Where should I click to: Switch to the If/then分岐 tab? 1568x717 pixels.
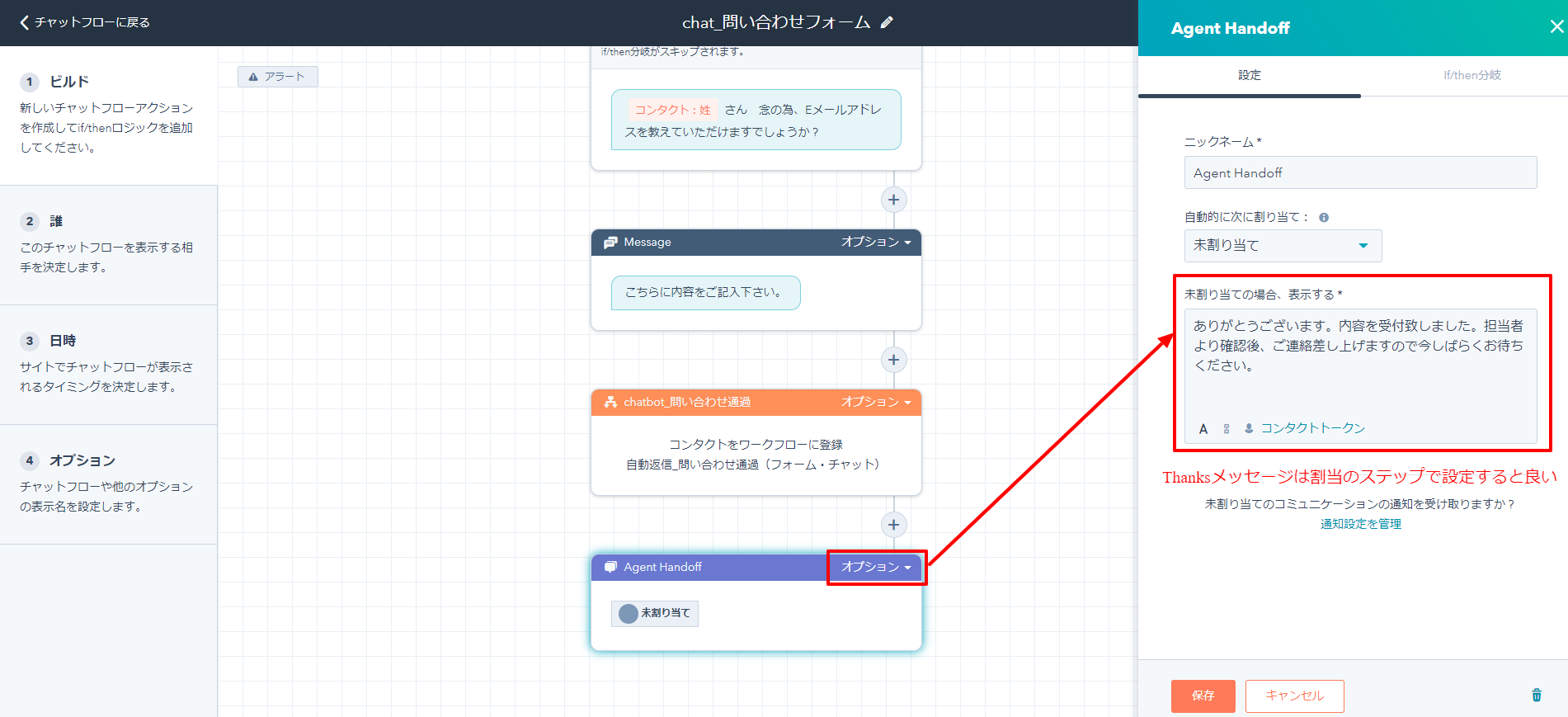click(1471, 75)
